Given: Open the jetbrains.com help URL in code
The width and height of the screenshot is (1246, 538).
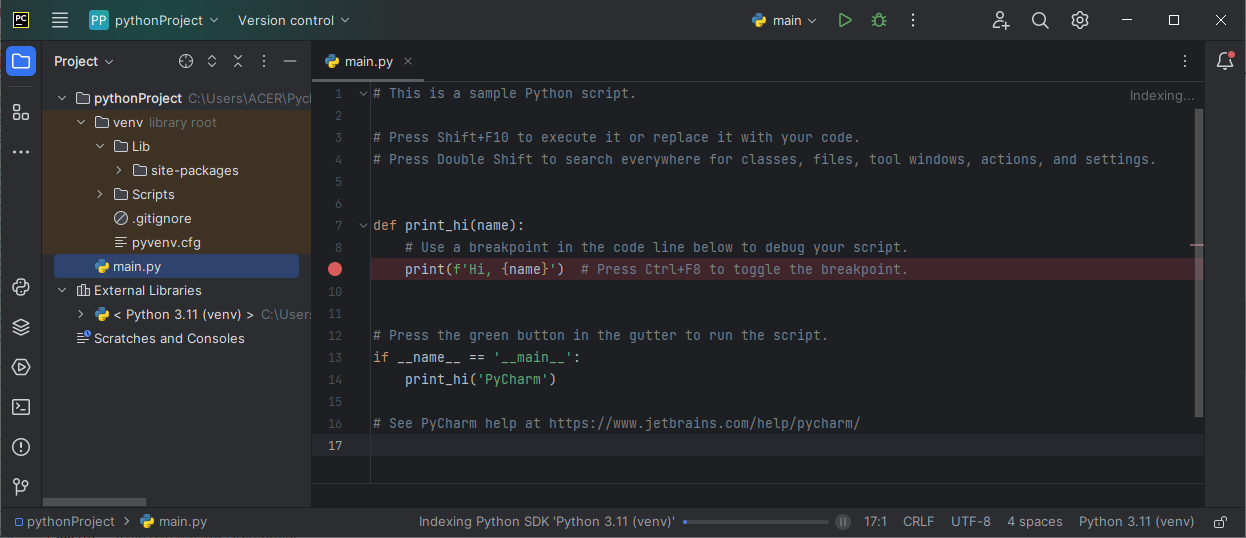Looking at the screenshot, I should [x=704, y=423].
